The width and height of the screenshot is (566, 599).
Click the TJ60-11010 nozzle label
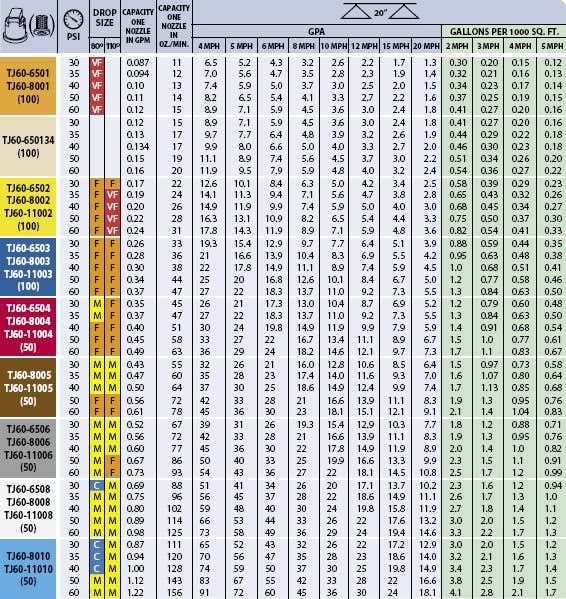[x=28, y=569]
